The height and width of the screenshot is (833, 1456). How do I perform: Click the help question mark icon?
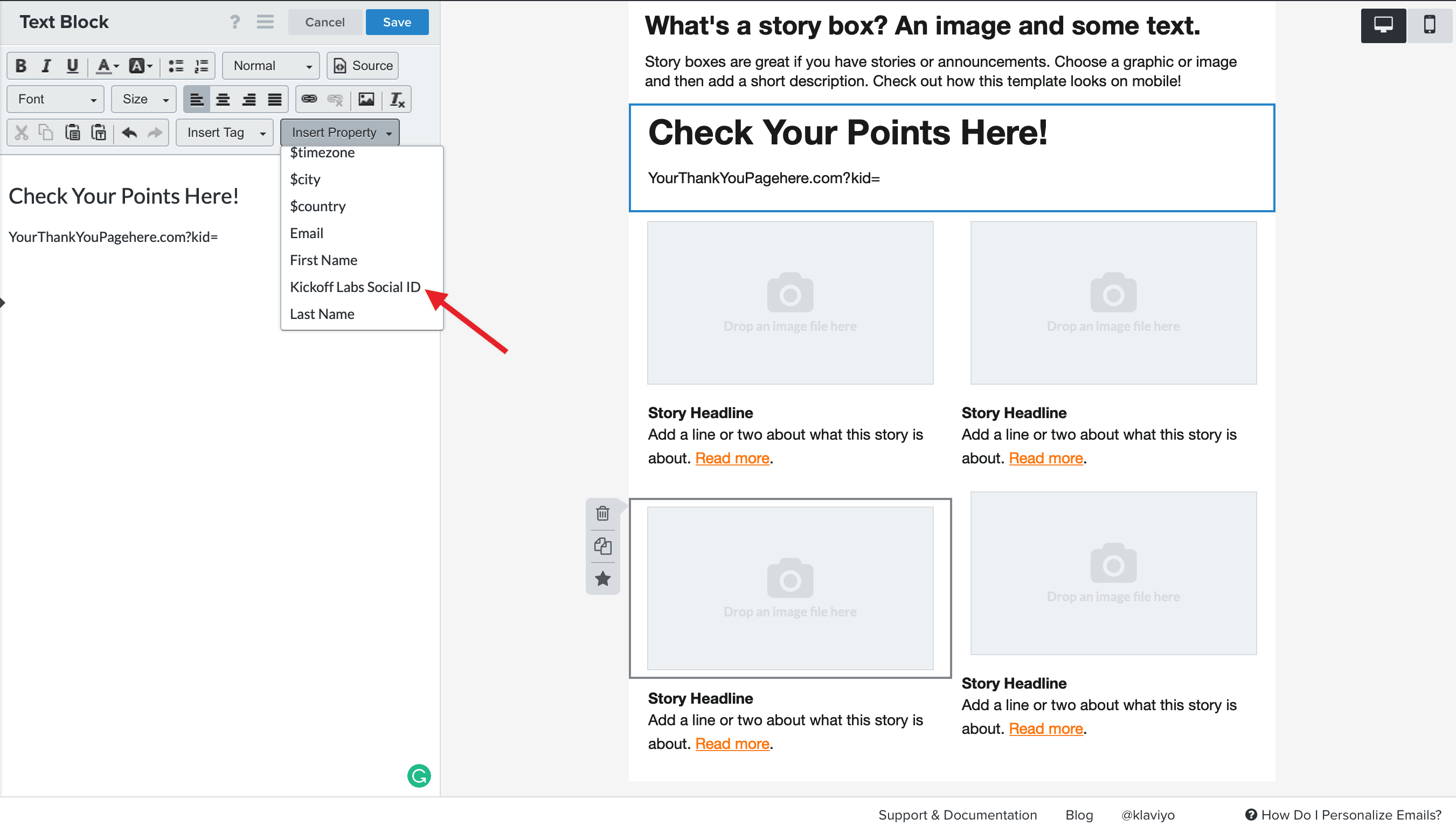point(235,22)
